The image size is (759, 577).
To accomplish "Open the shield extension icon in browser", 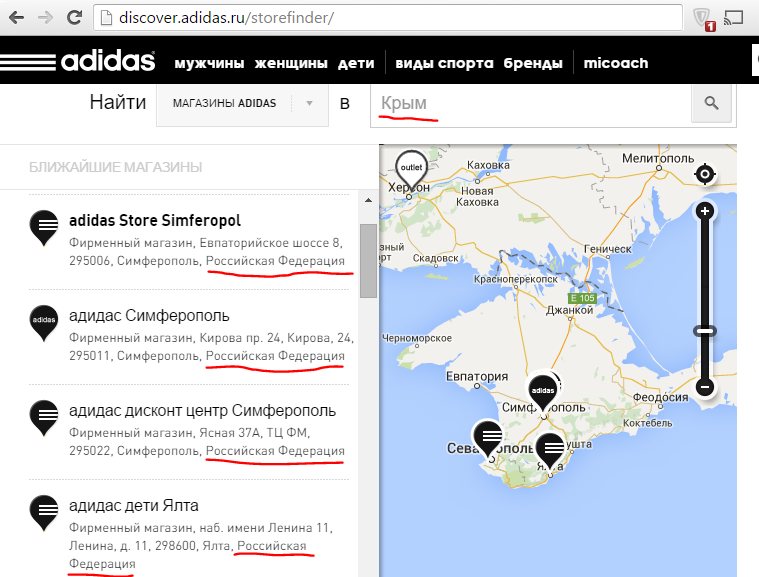I will click(703, 18).
